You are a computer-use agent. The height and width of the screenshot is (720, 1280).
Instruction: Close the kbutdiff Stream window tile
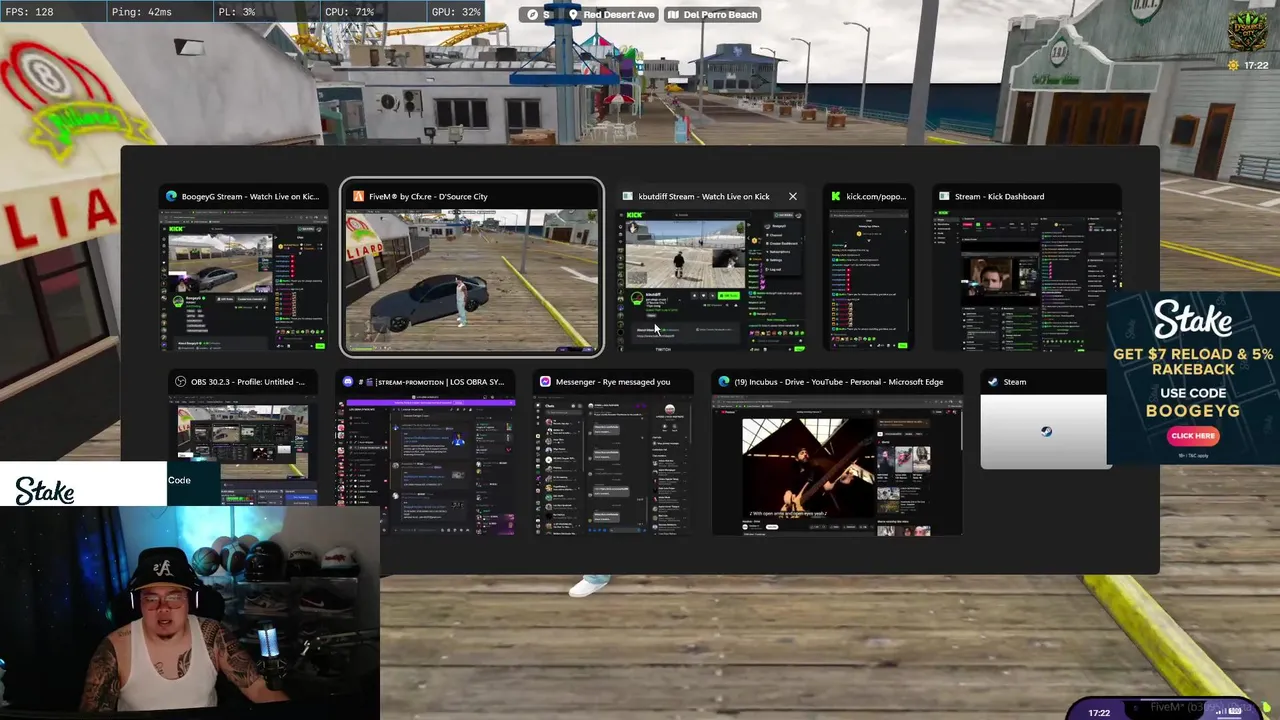pos(793,197)
